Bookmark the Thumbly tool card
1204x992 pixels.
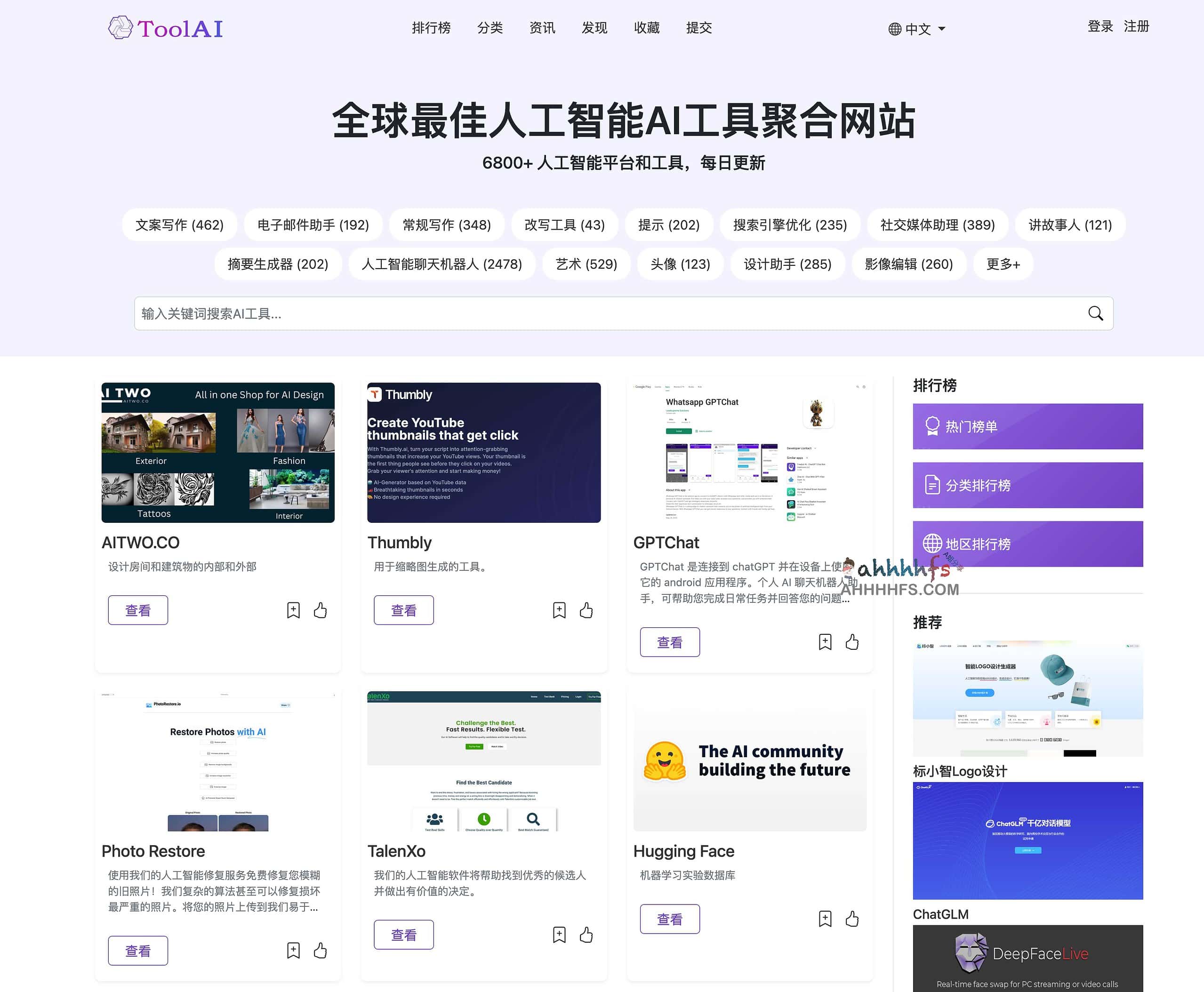pos(559,610)
